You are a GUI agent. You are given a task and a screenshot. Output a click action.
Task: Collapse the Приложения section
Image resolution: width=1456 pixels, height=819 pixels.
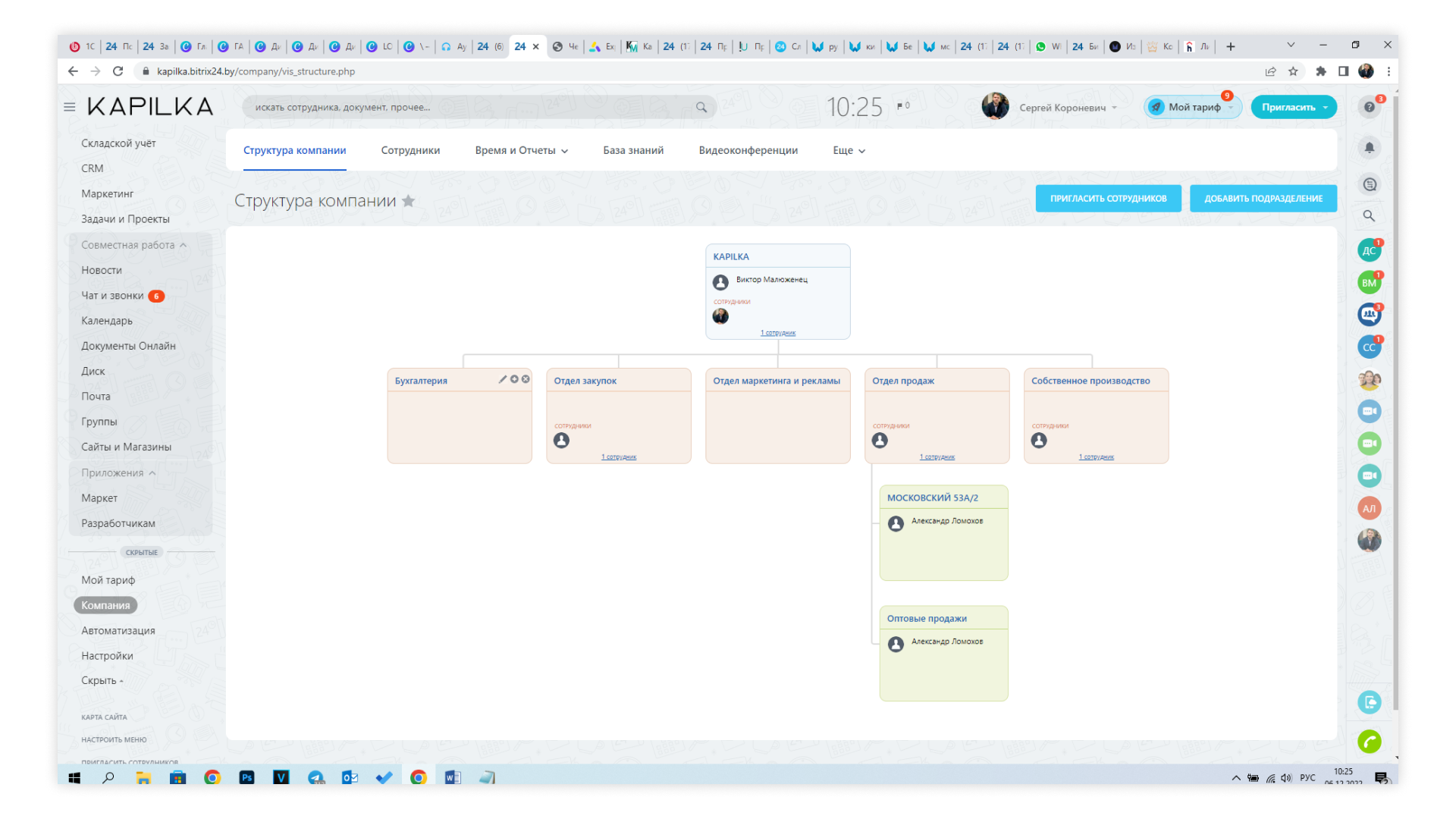pyautogui.click(x=152, y=473)
